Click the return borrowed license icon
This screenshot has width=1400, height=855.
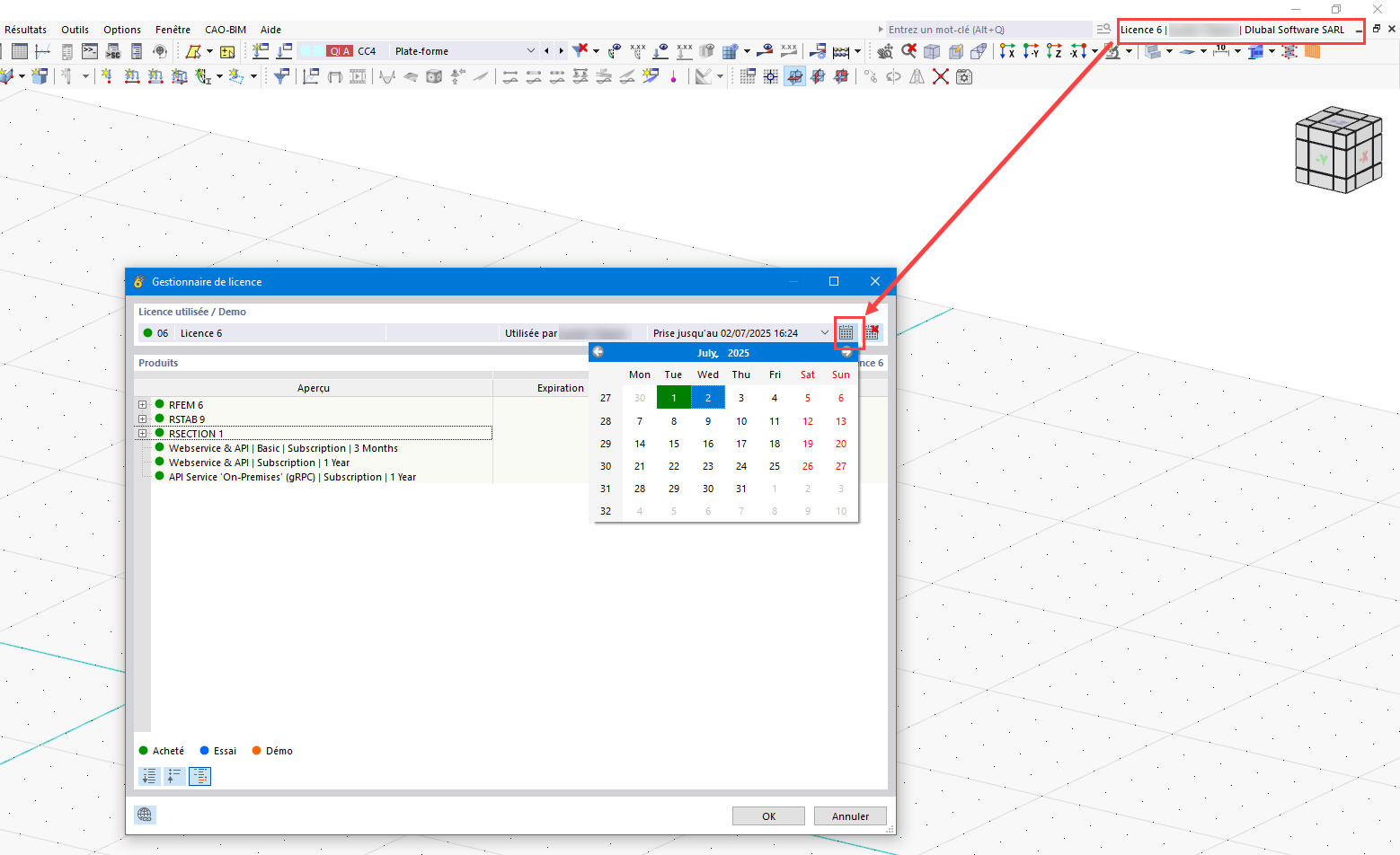click(x=872, y=333)
